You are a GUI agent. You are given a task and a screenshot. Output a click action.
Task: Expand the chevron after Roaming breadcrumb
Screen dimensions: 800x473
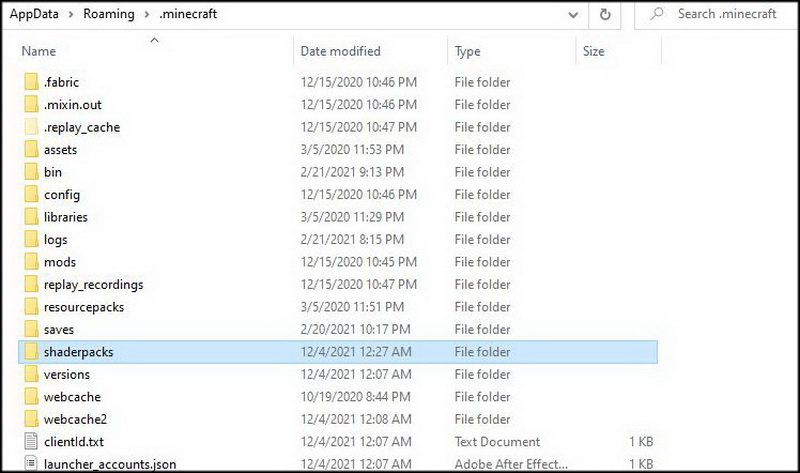tap(147, 14)
